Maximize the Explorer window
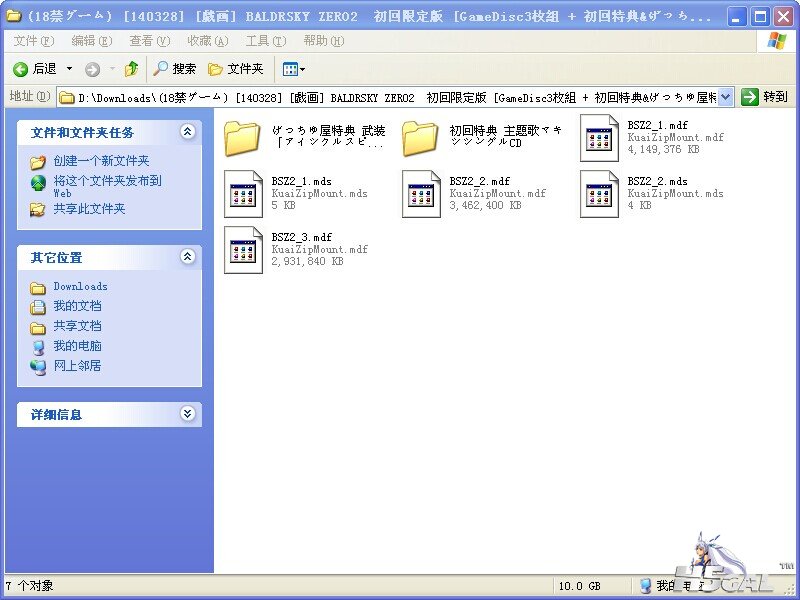This screenshot has height=600, width=800. [760, 17]
